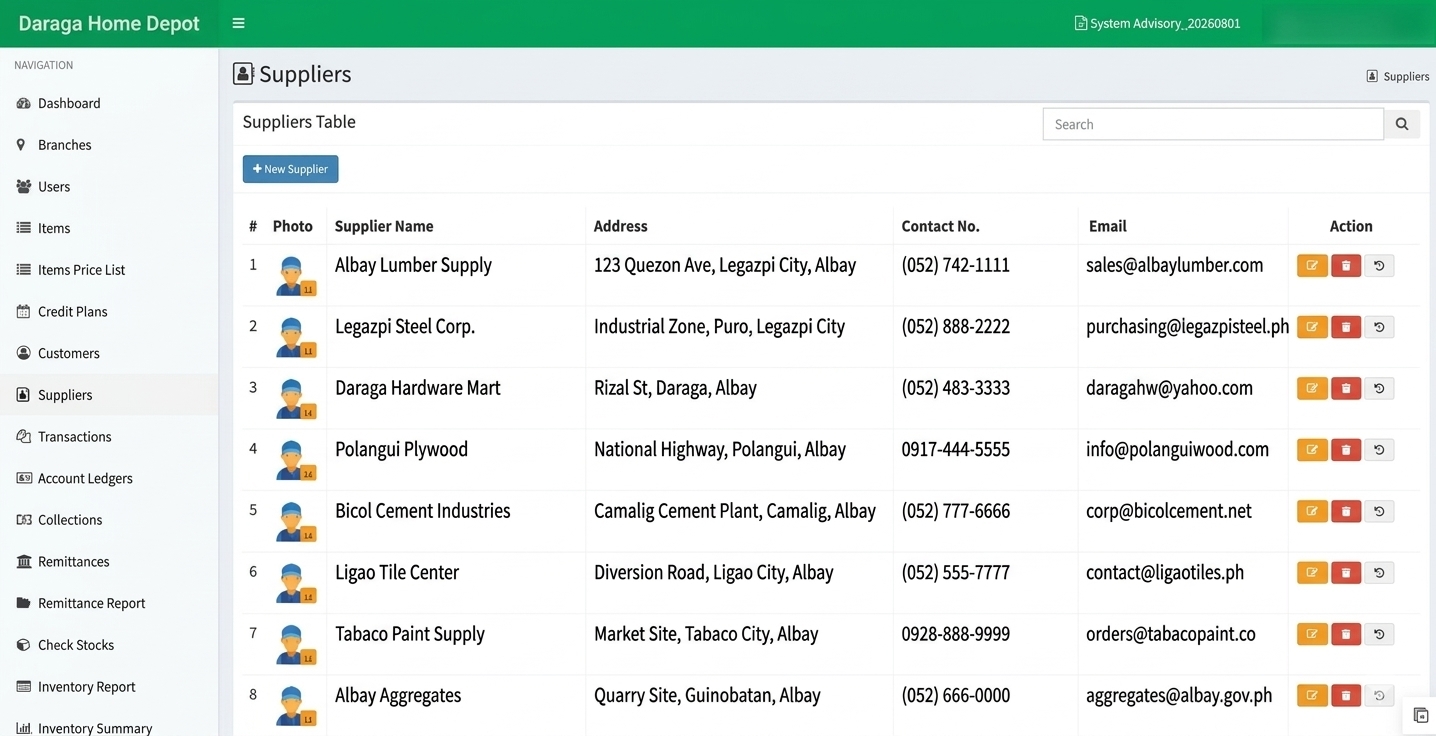The height and width of the screenshot is (736, 1436).
Task: Delete the Bicol Cement Industries supplier
Action: click(1346, 511)
